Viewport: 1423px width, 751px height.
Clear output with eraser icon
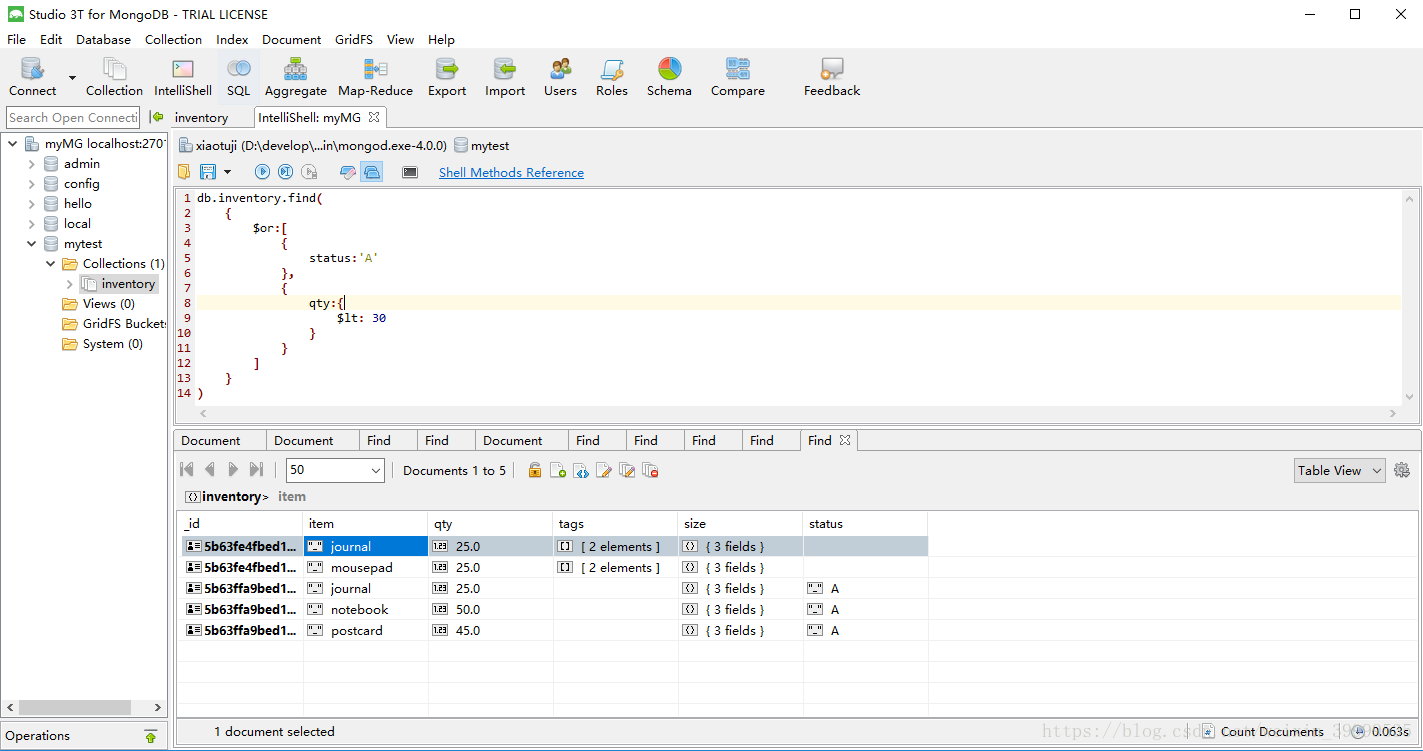click(348, 172)
